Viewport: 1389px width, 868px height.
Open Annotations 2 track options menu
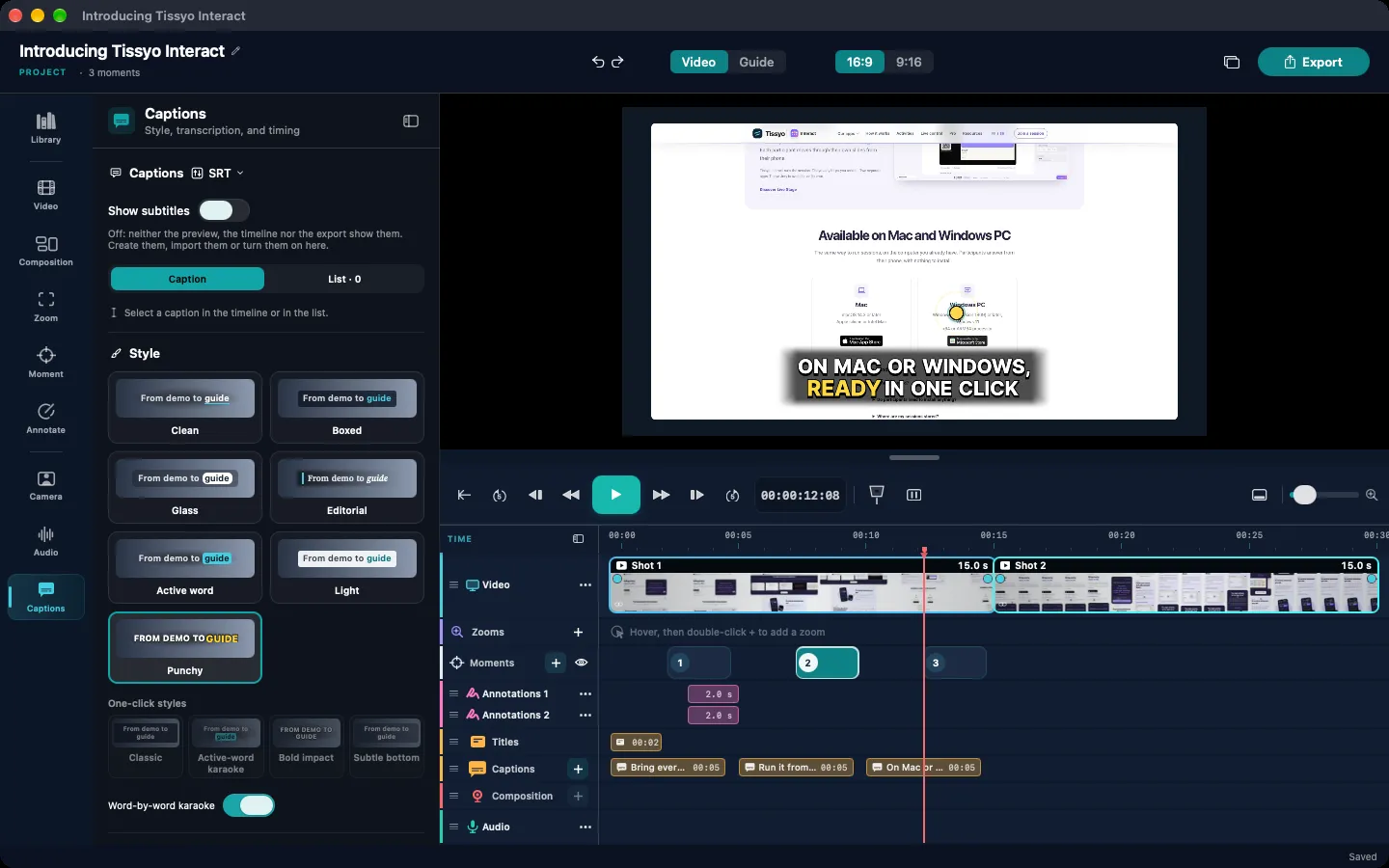pos(585,715)
